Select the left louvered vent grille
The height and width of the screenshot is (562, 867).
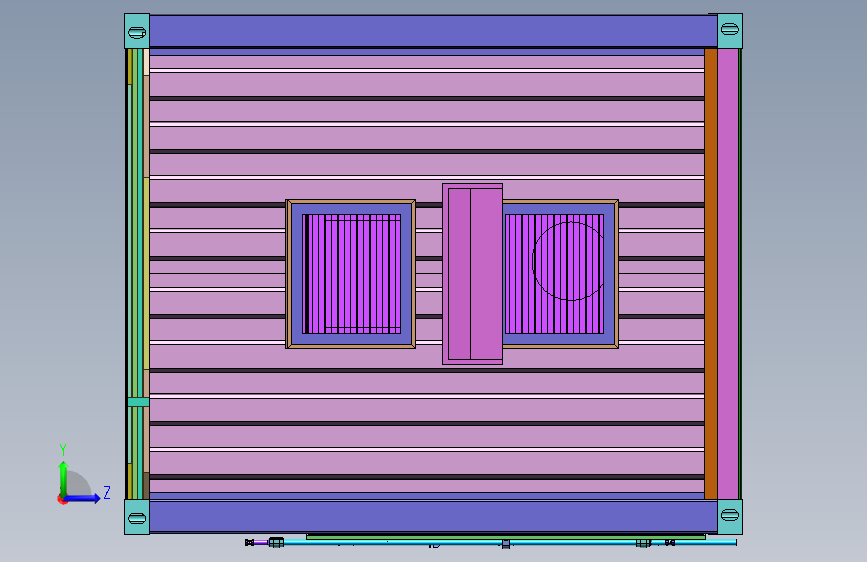point(352,274)
